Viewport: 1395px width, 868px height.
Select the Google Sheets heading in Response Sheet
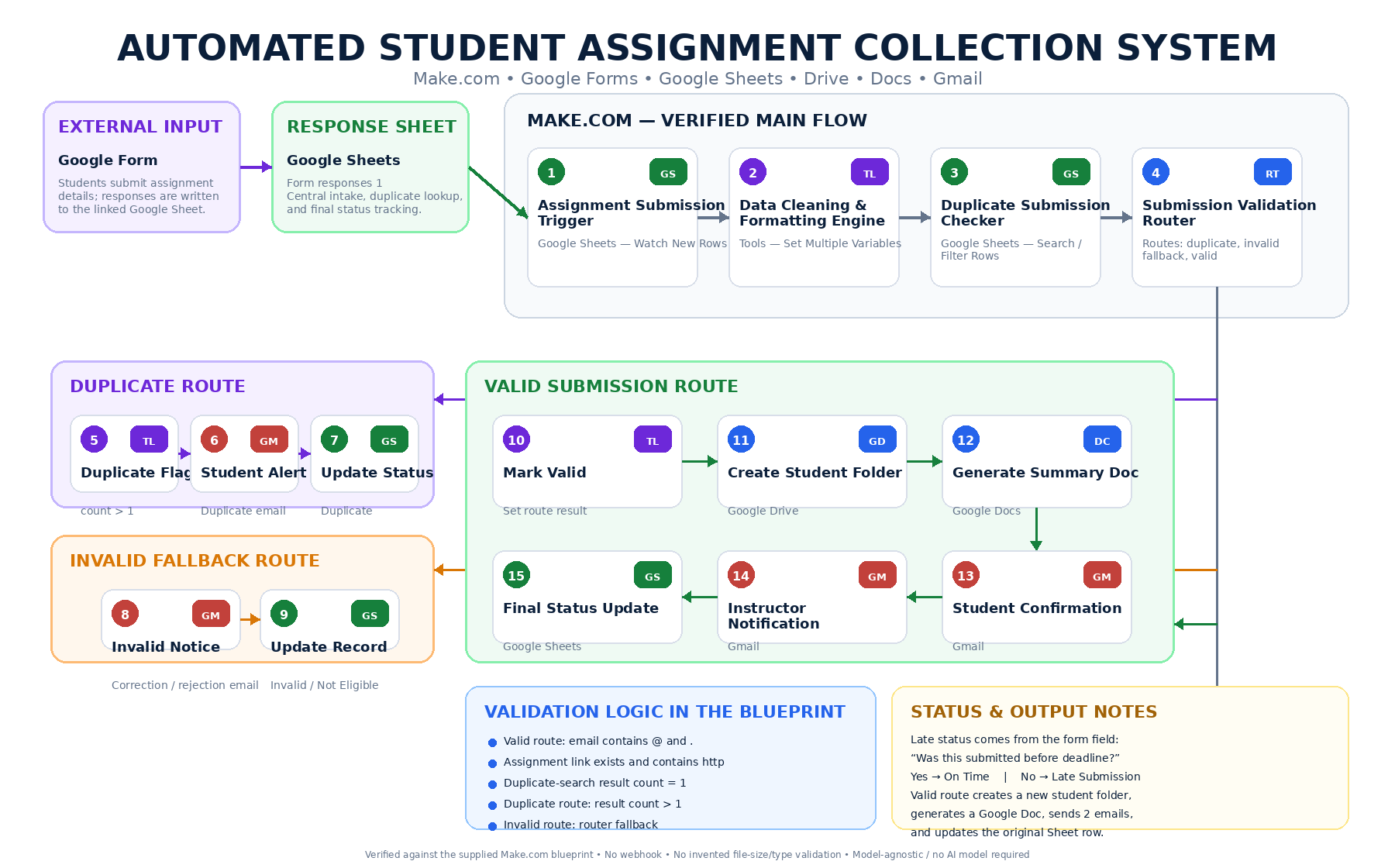coord(343,160)
